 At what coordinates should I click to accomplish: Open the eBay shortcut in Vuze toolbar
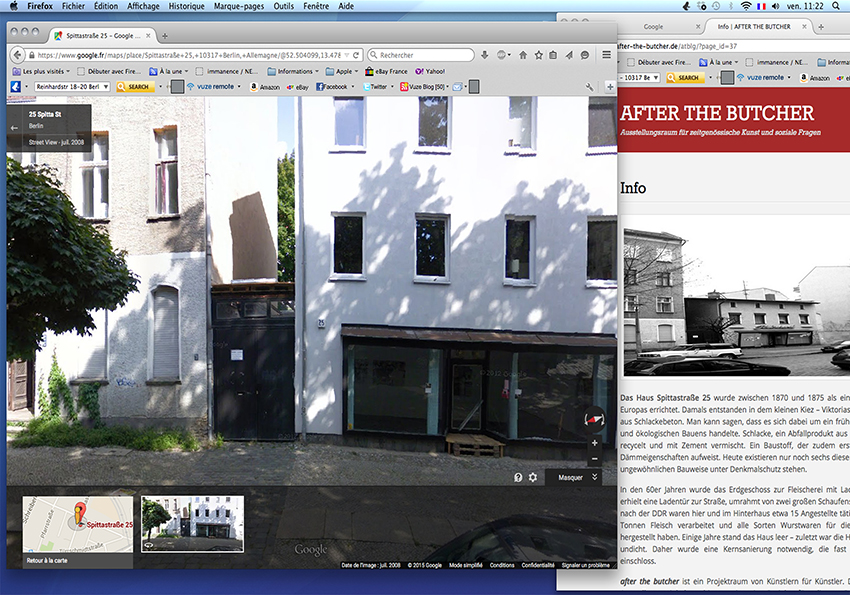tap(298, 87)
